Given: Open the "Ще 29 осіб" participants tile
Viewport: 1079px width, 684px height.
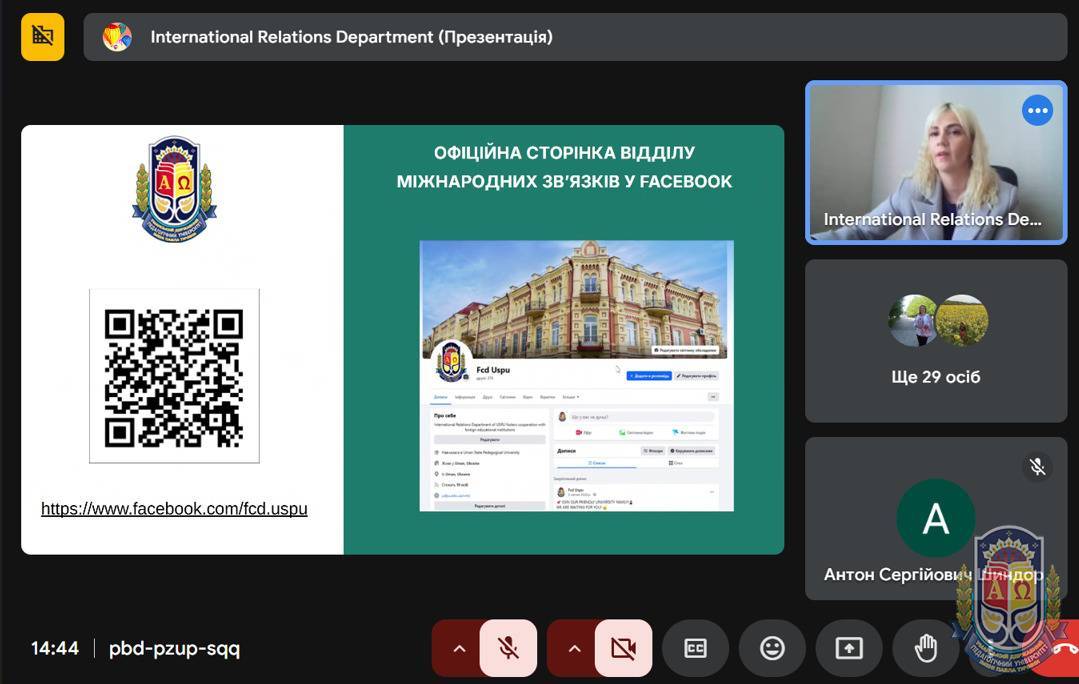Looking at the screenshot, I should 936,341.
